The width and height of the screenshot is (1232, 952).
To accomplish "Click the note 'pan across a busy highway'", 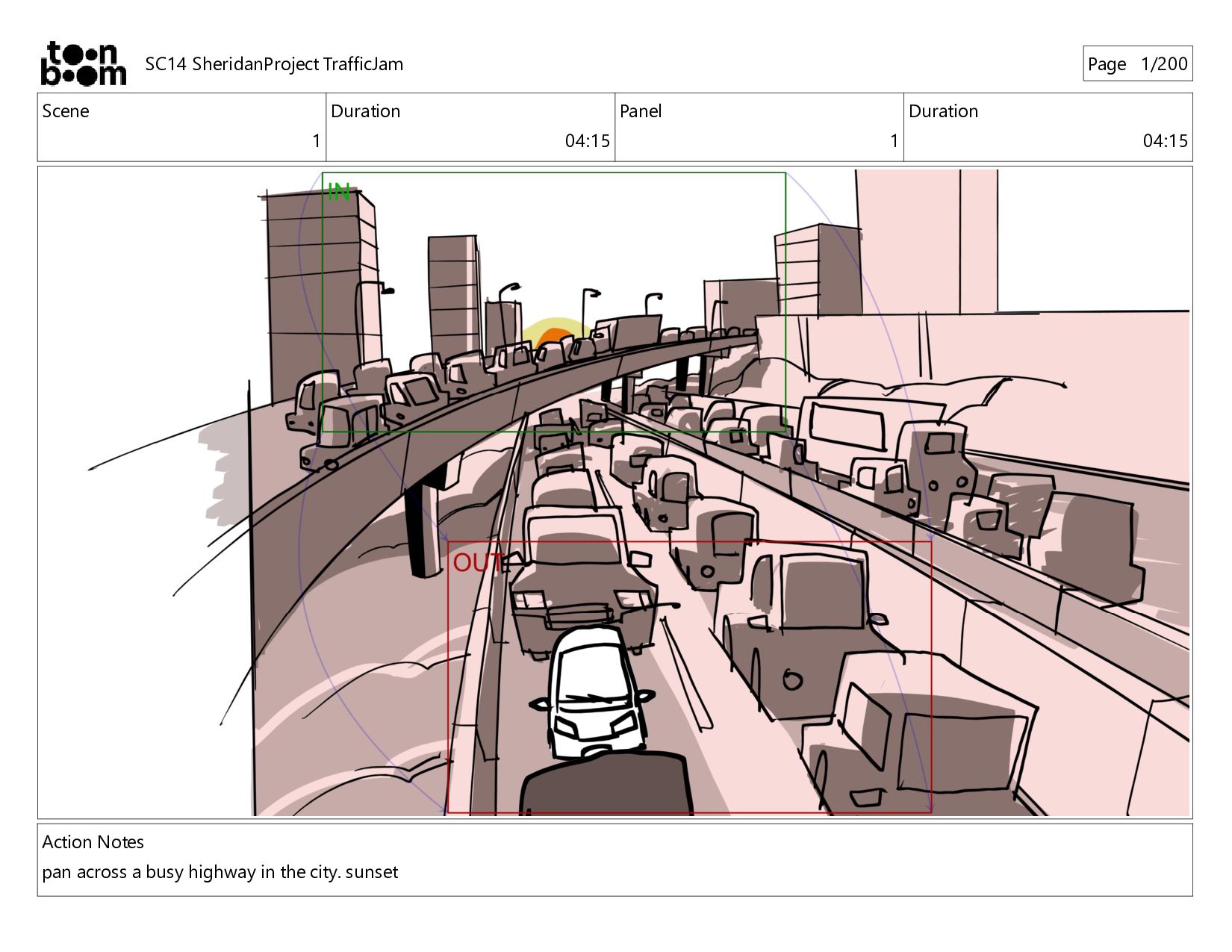I will click(149, 872).
